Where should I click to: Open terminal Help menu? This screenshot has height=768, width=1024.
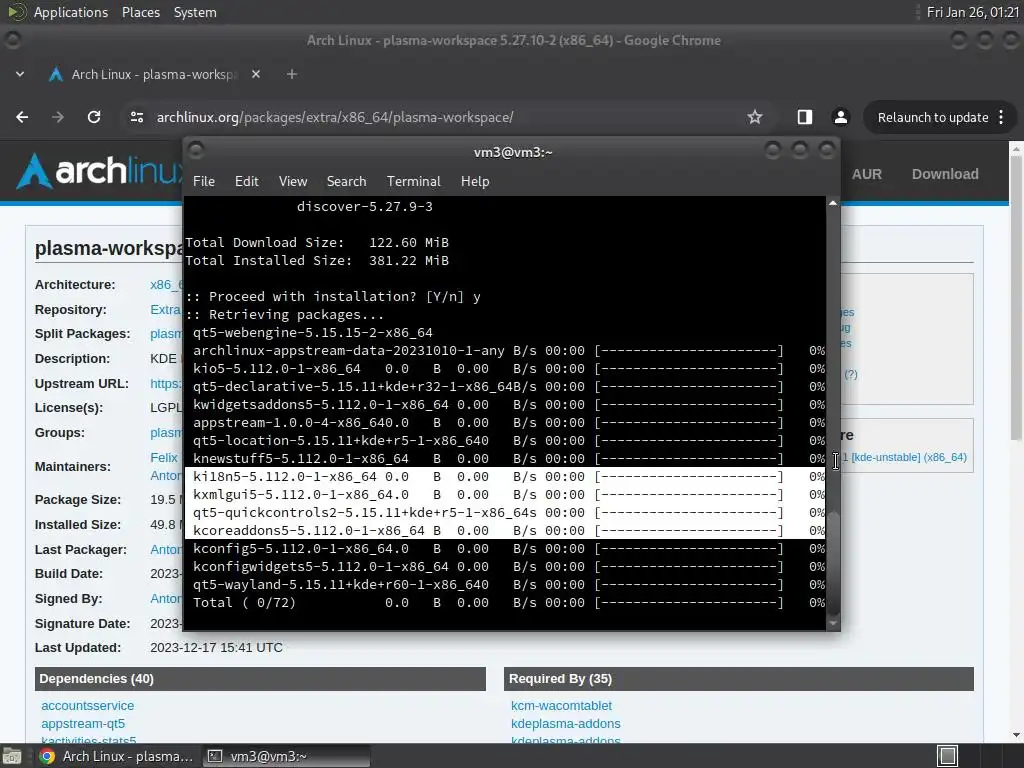tap(475, 181)
